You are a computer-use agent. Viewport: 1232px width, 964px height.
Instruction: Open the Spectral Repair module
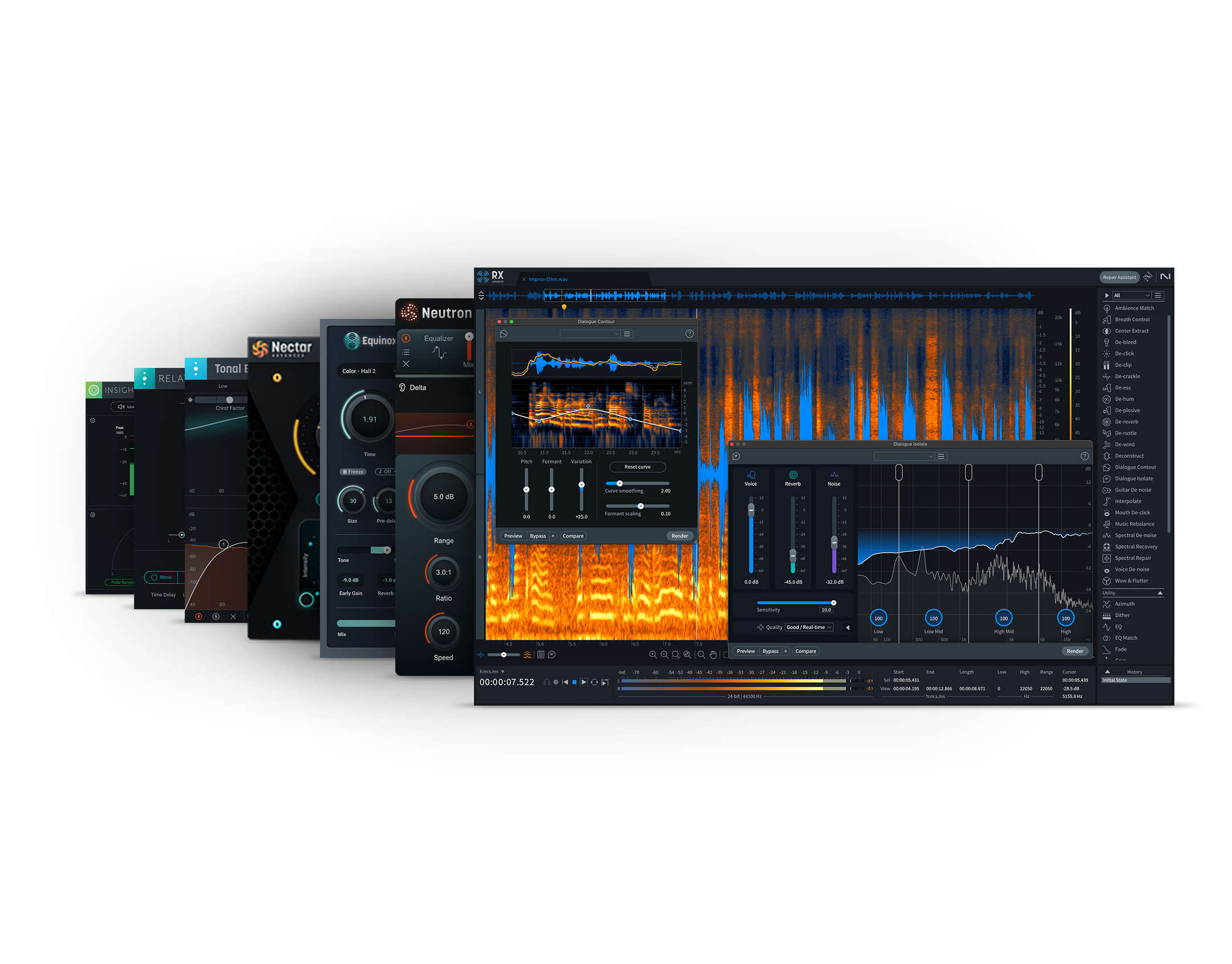1132,558
